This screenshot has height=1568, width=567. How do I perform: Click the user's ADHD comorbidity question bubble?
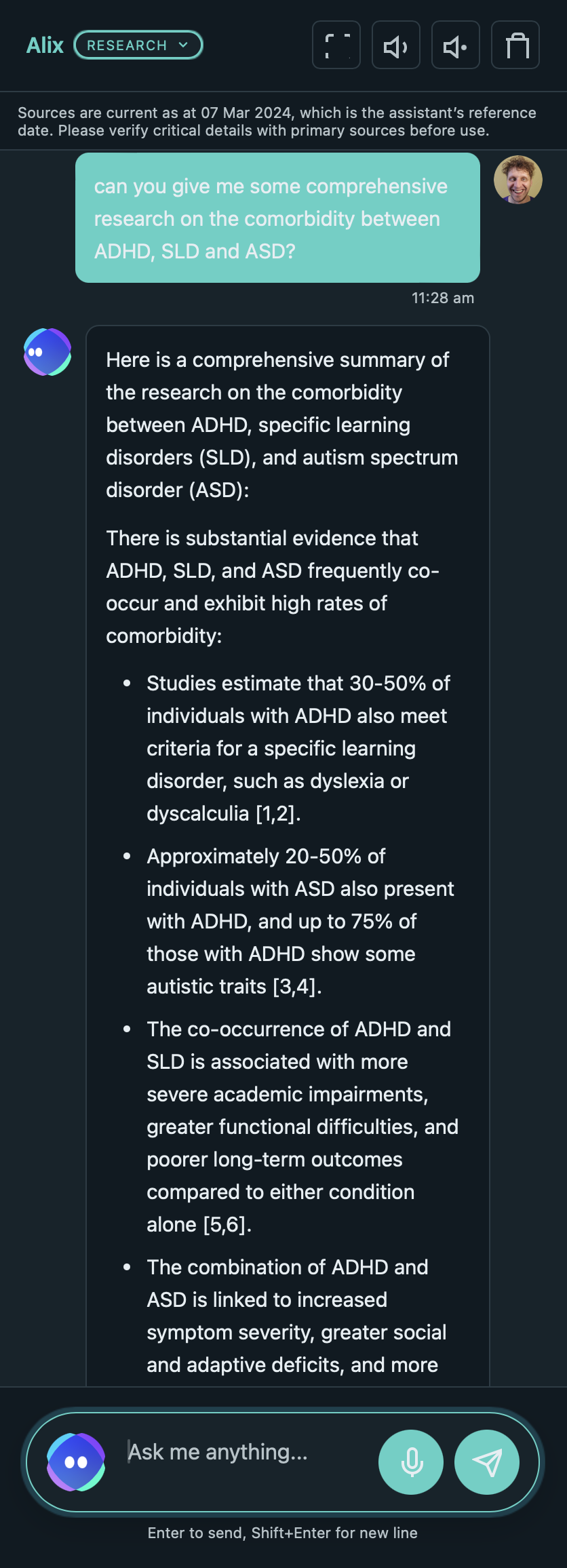(277, 218)
